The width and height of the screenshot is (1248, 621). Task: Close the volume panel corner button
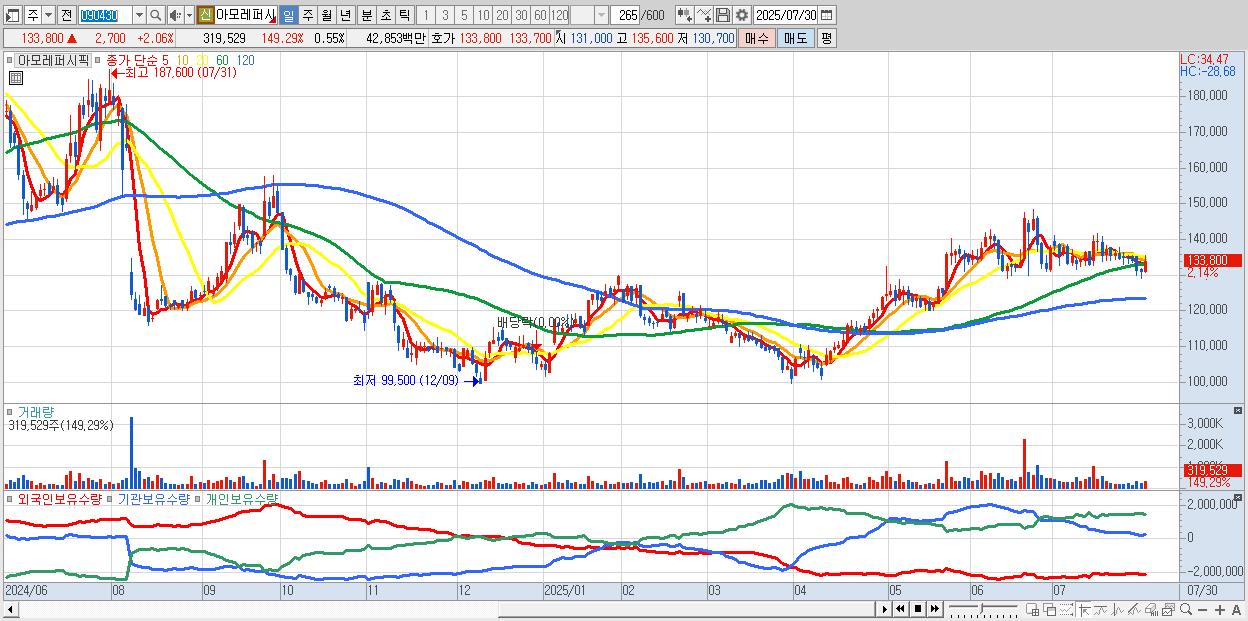tap(1239, 410)
